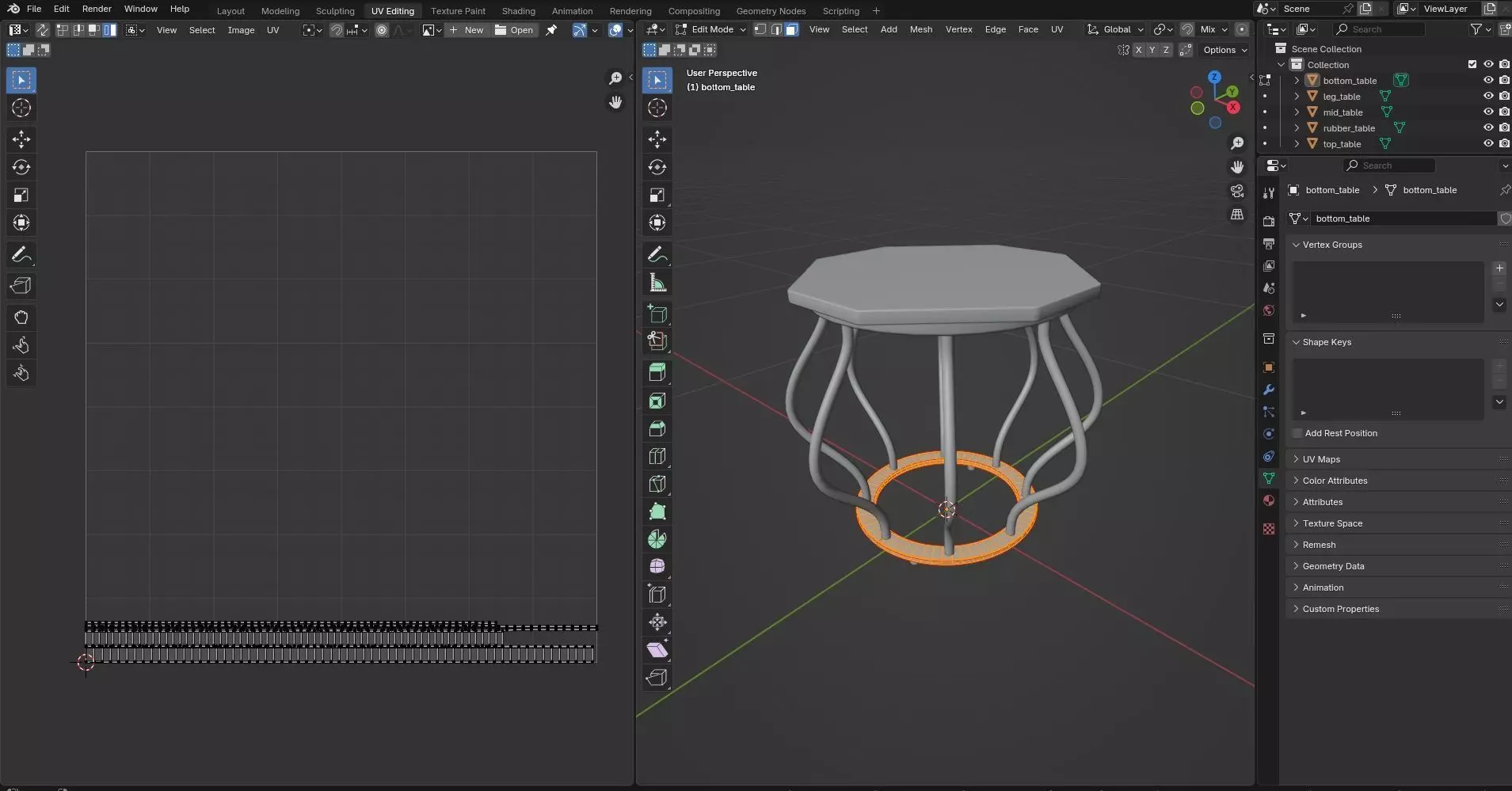Open the File menu

pyautogui.click(x=34, y=9)
